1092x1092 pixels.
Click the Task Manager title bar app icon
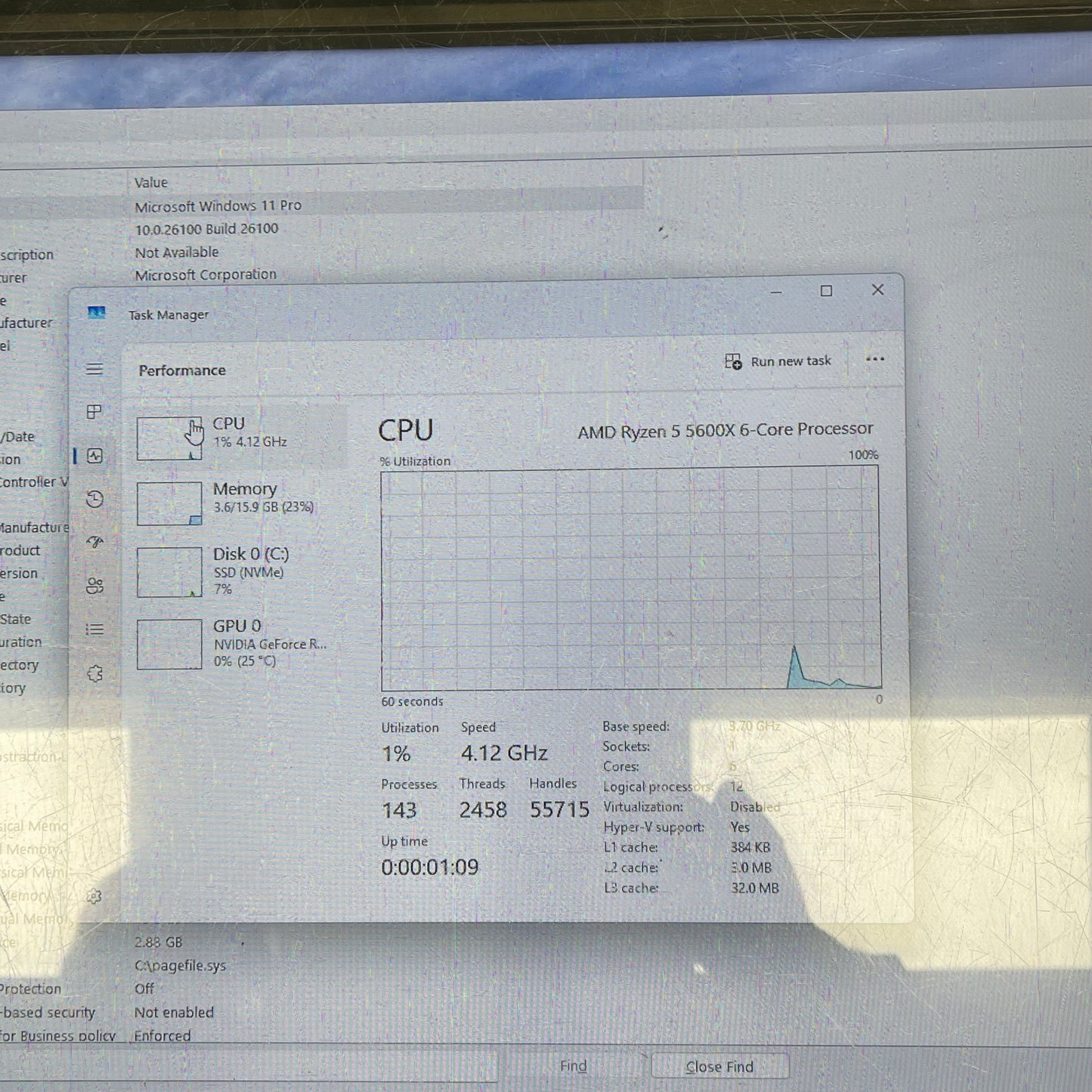coord(96,313)
